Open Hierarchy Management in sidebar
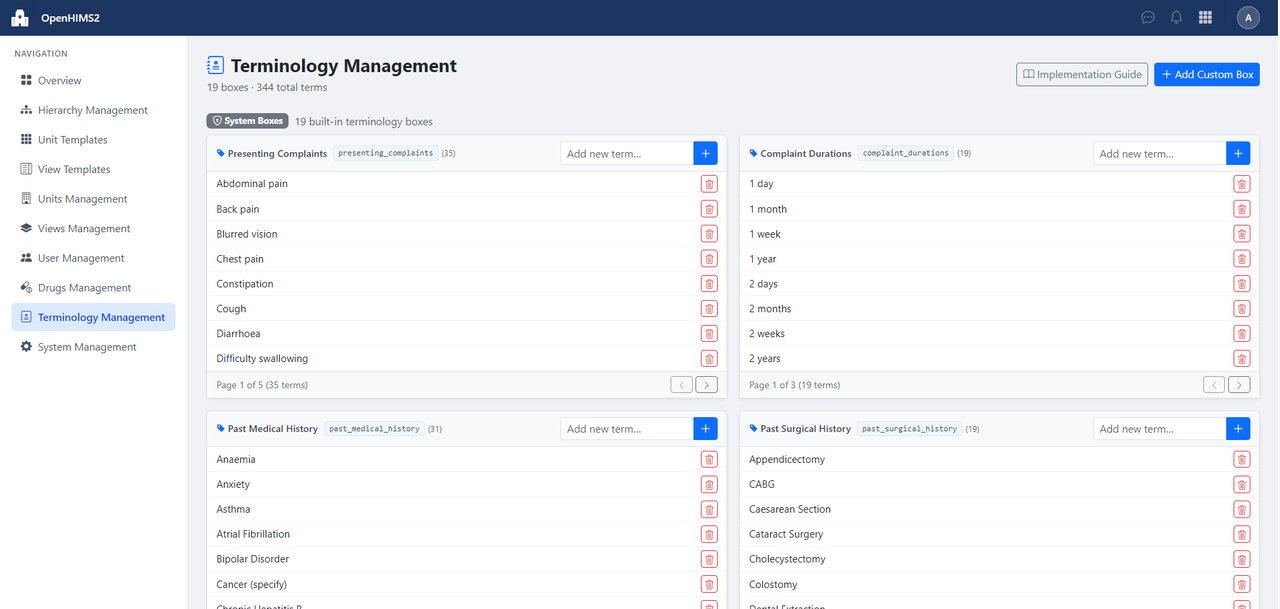 pos(94,110)
